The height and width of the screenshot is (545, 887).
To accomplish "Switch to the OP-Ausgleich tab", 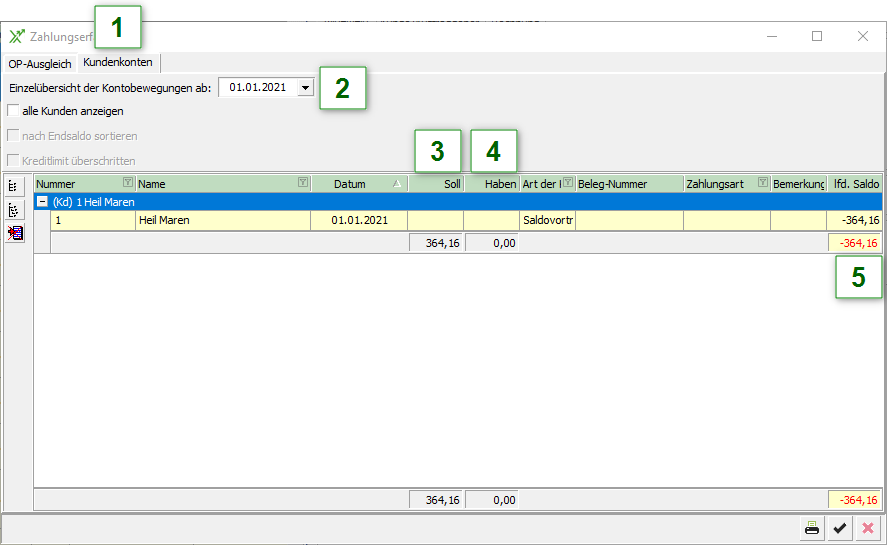I will (40, 63).
